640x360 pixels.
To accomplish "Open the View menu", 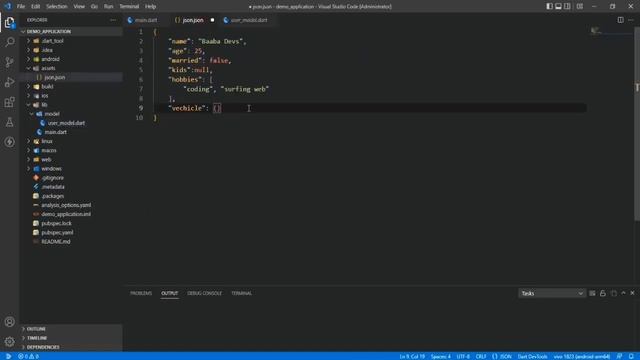I will tap(79, 7).
